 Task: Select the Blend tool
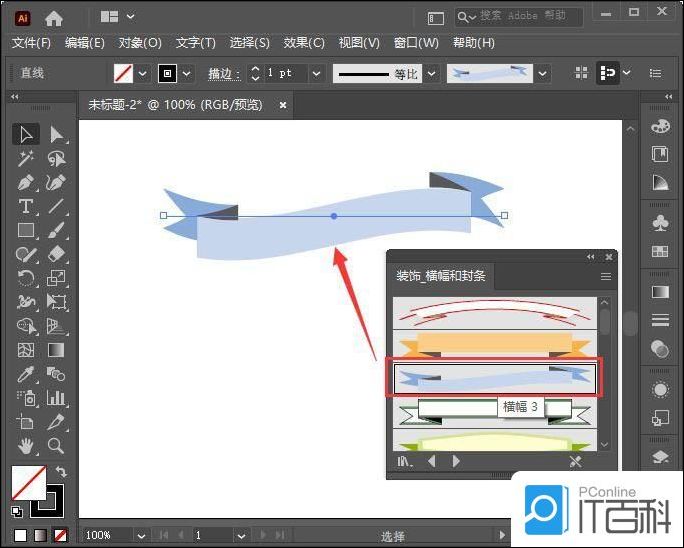[56, 373]
